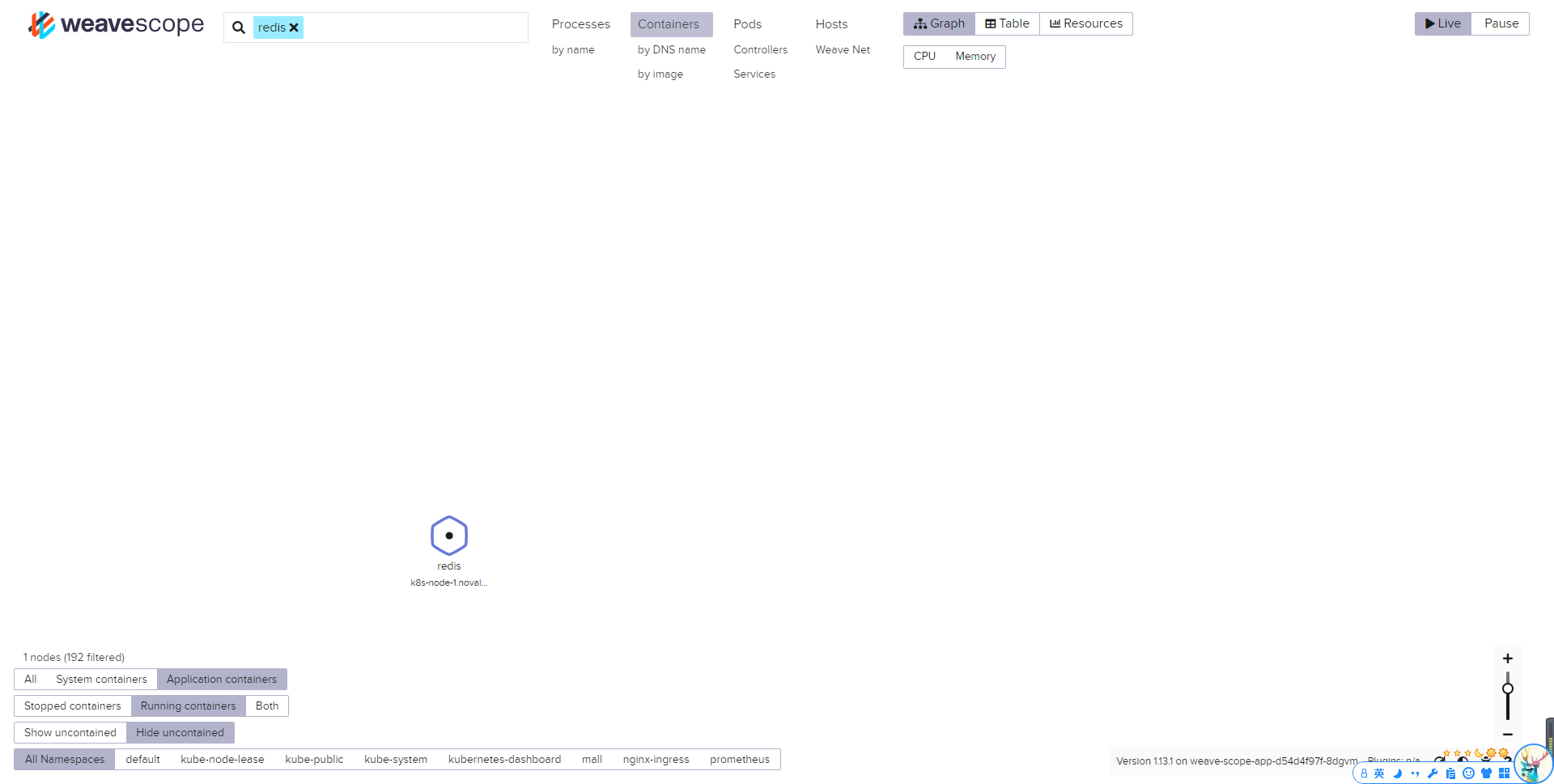Click the input method lock icon
Screen dimensions: 1554x784
pos(1364,773)
